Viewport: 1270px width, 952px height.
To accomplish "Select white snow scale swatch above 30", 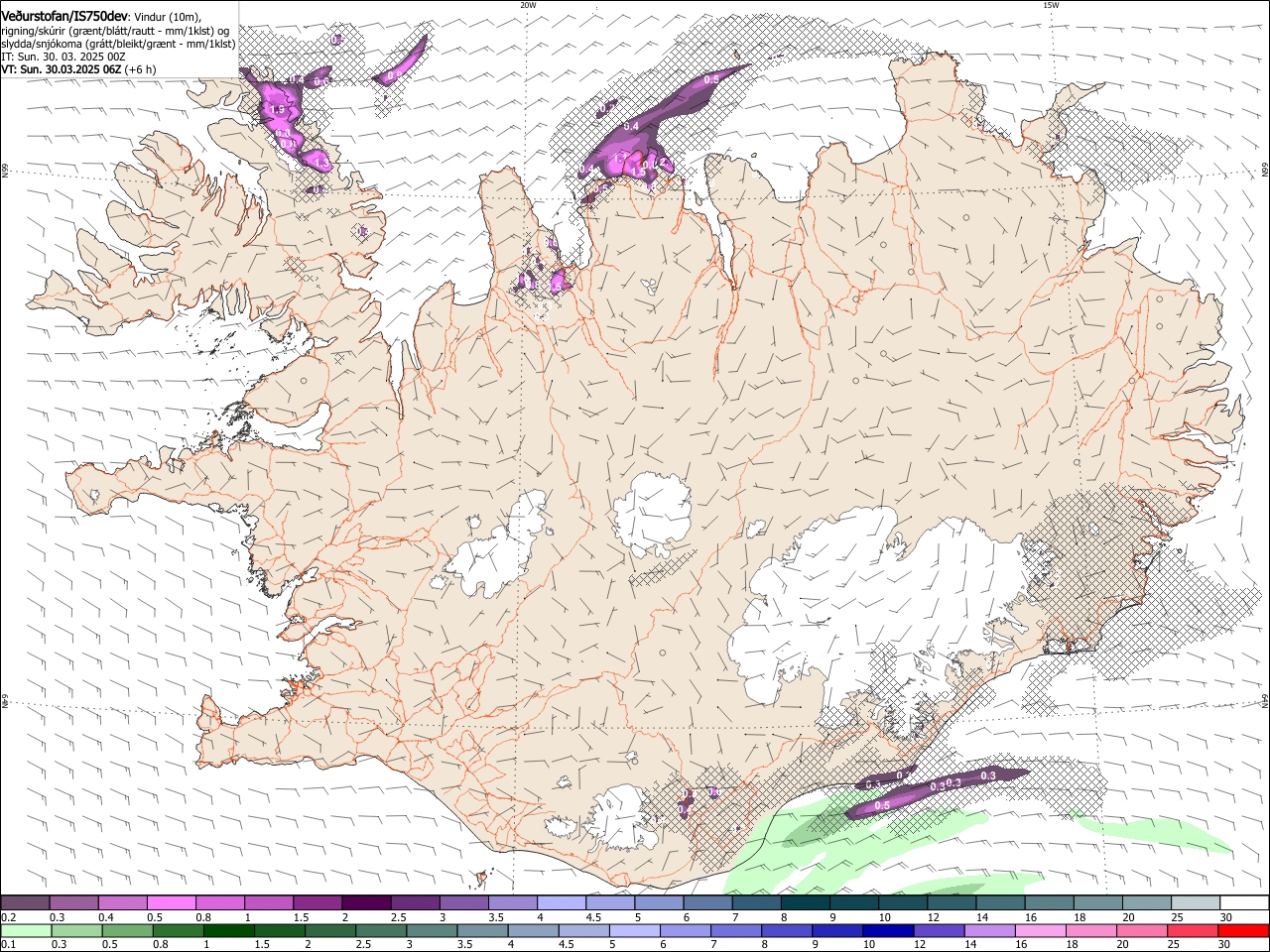I will [1245, 902].
